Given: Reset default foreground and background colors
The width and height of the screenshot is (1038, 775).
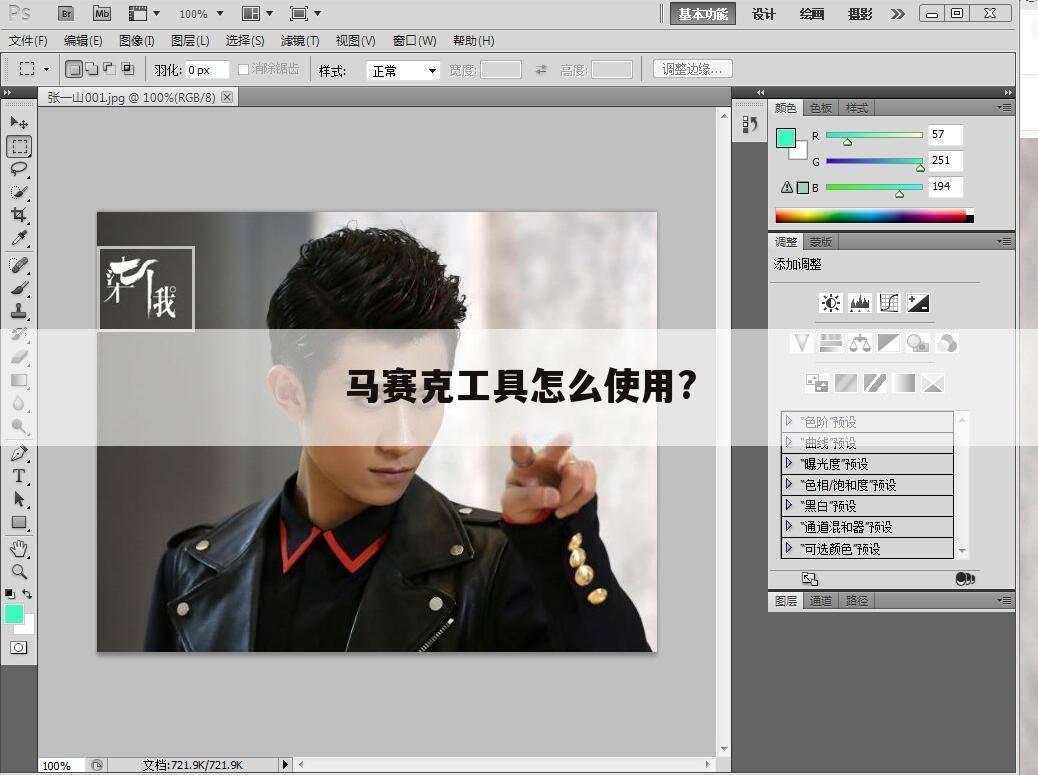Looking at the screenshot, I should [9, 594].
